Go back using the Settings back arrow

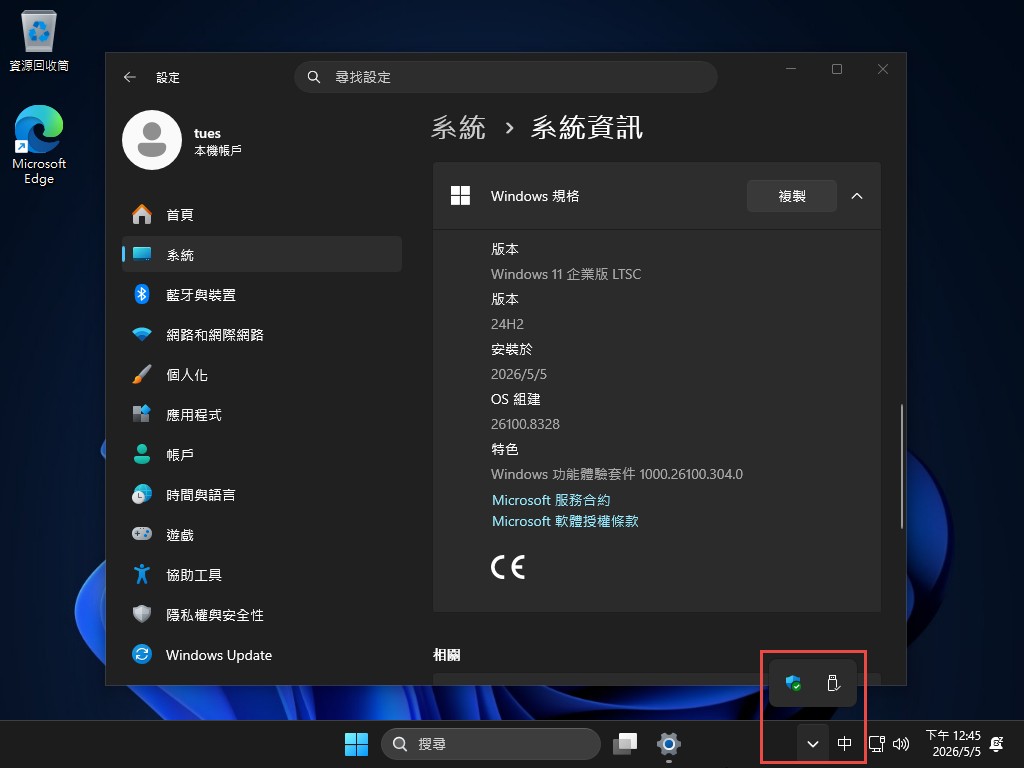pos(129,77)
